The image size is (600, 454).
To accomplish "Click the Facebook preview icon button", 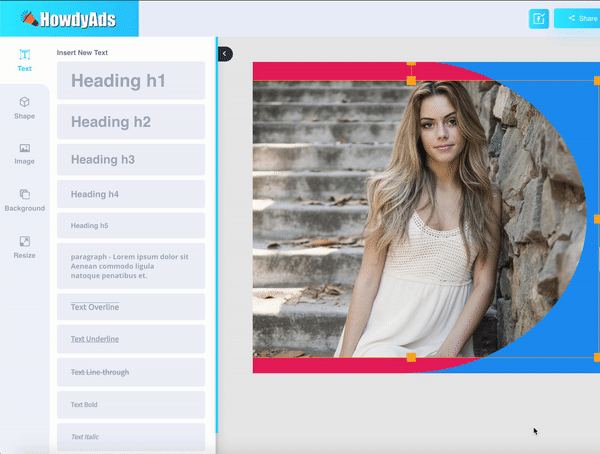I will [539, 19].
